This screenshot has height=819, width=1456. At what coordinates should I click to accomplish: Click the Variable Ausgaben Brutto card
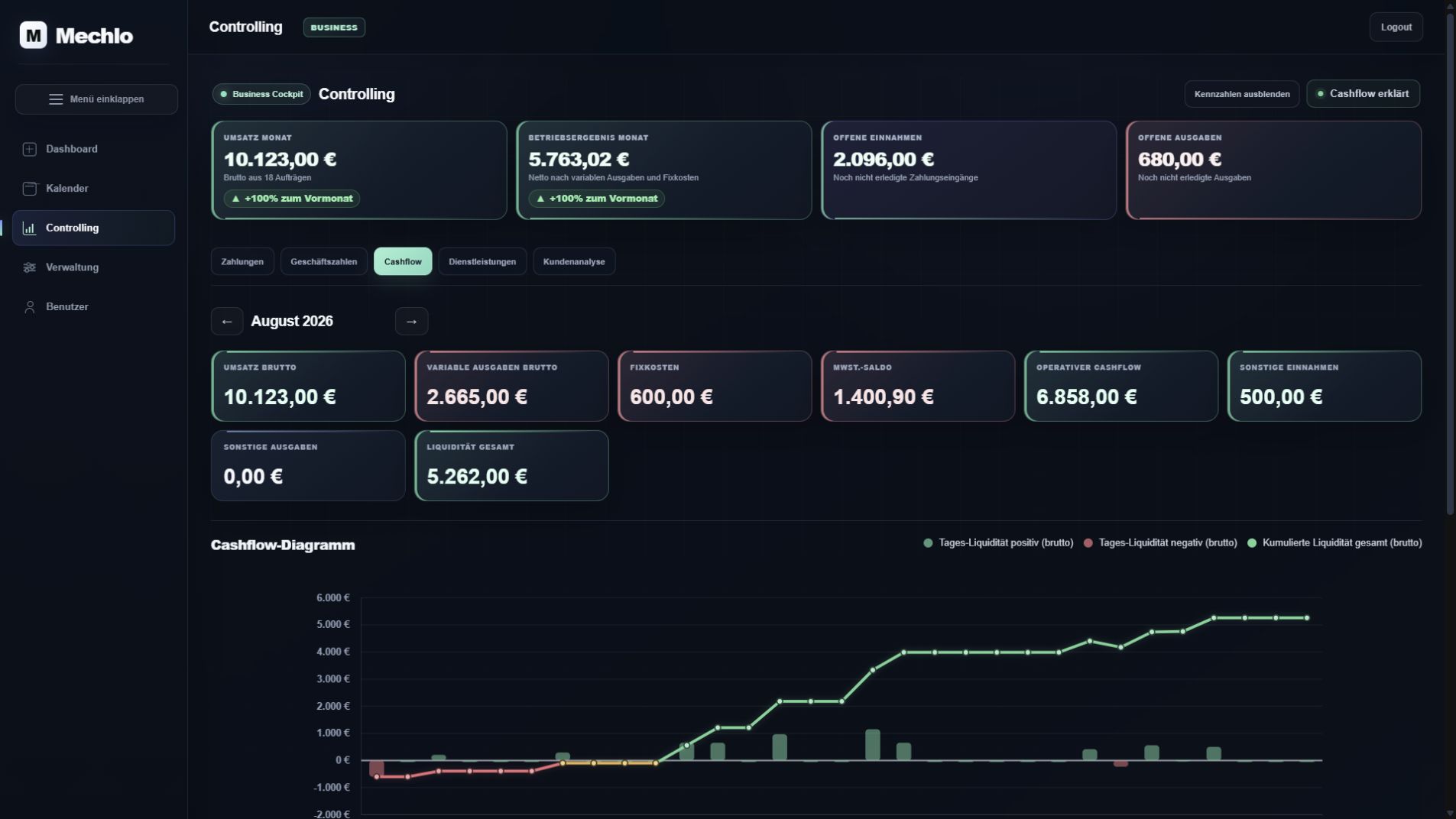[511, 386]
